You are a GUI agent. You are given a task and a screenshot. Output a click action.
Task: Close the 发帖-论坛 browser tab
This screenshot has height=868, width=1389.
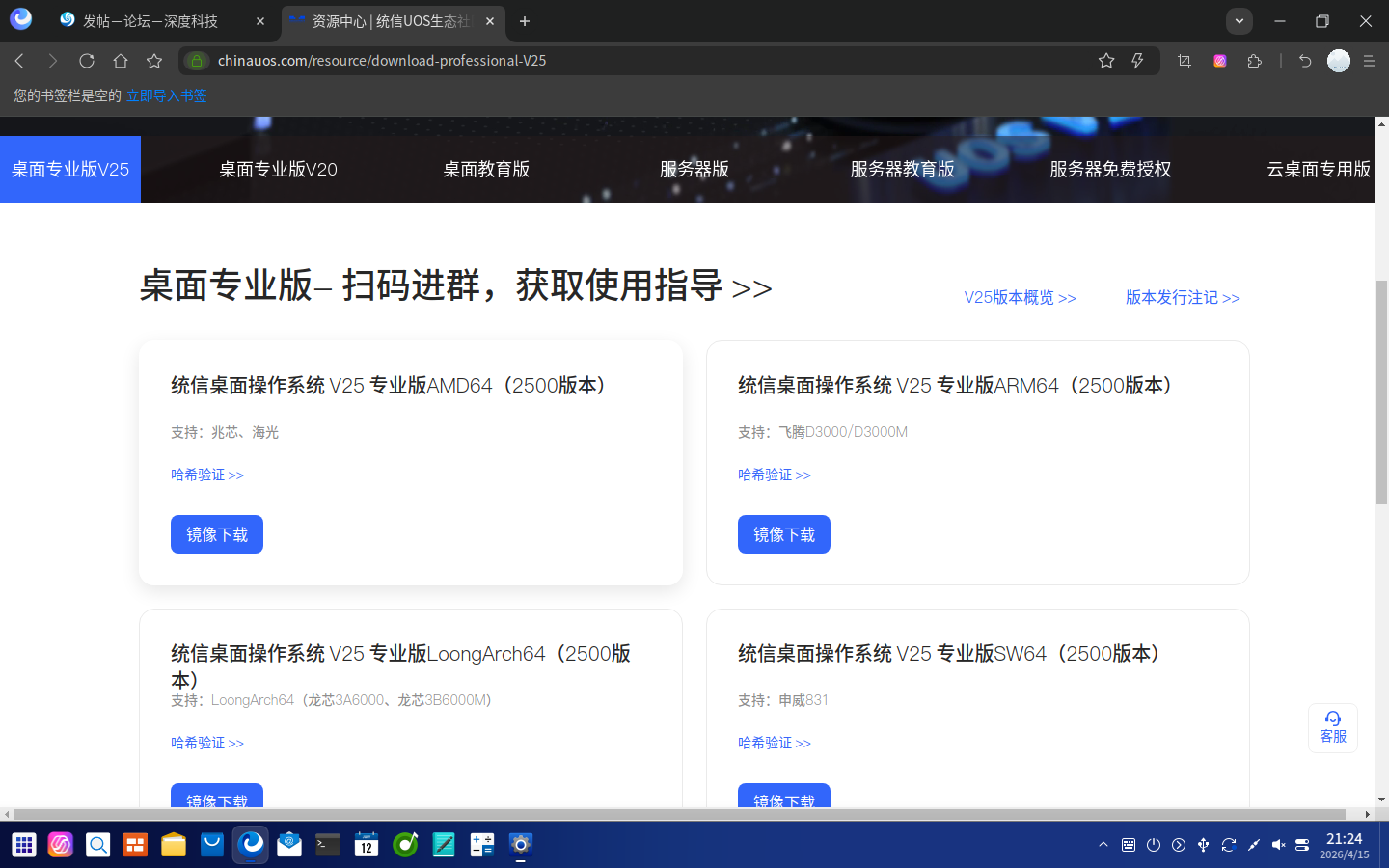pyautogui.click(x=260, y=21)
